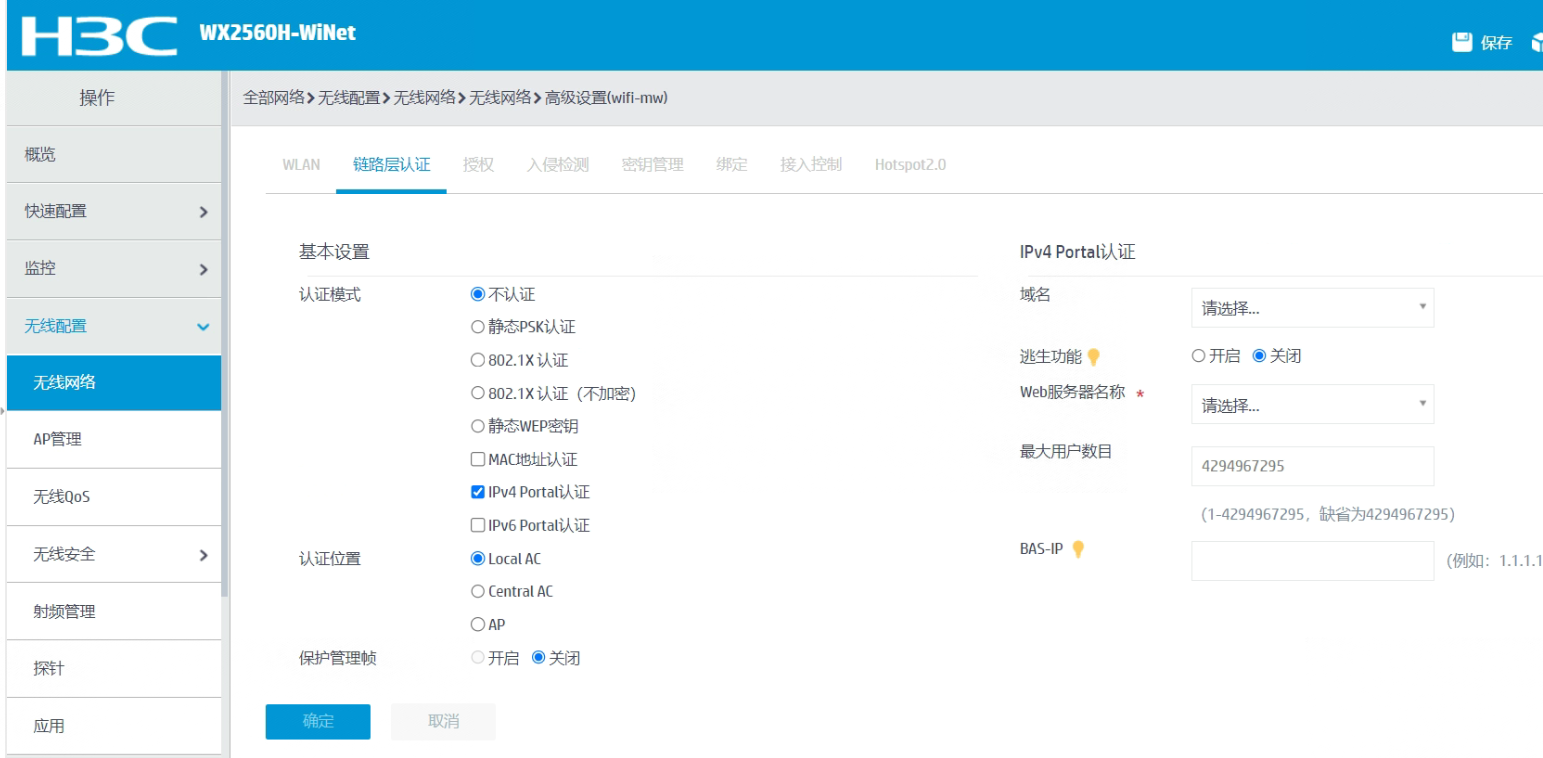The width and height of the screenshot is (1543, 758).
Task: Enable 逃生功能 with 开启 radio
Action: pyautogui.click(x=1198, y=356)
